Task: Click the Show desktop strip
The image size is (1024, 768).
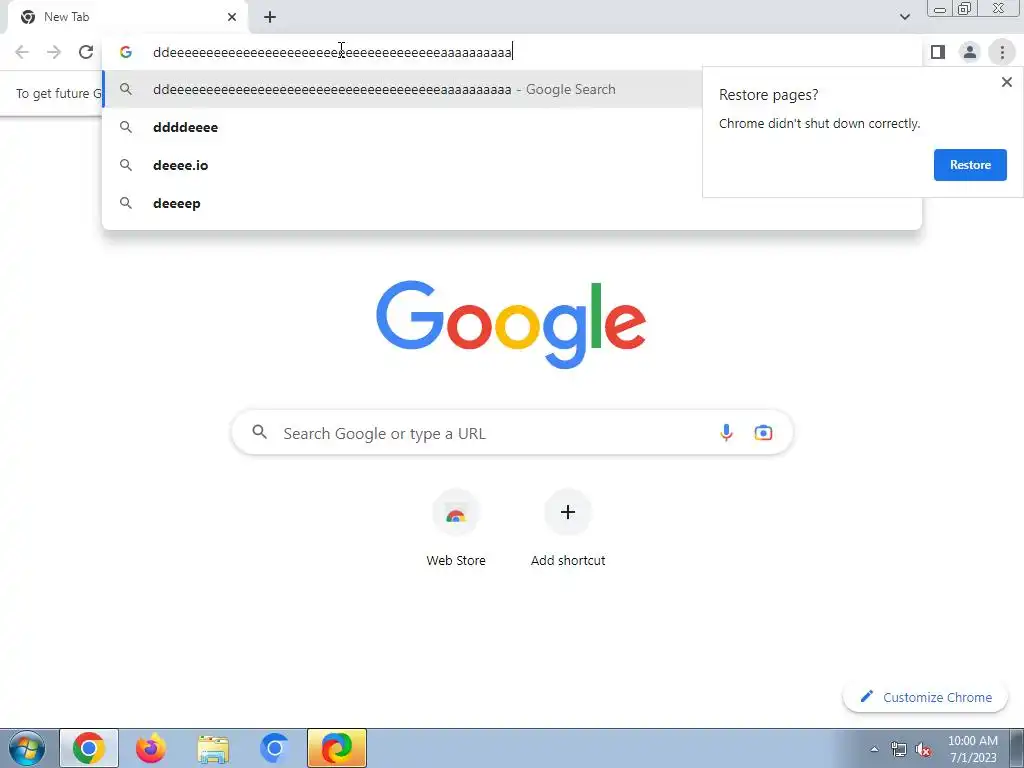Action: pos(1016,748)
